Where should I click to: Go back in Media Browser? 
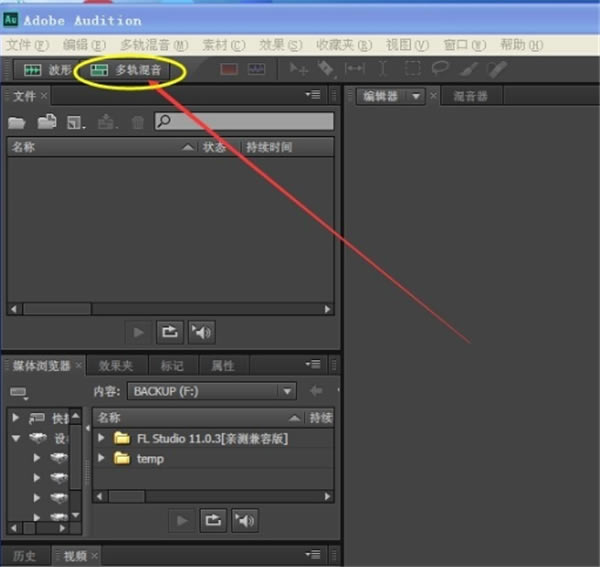[316, 391]
